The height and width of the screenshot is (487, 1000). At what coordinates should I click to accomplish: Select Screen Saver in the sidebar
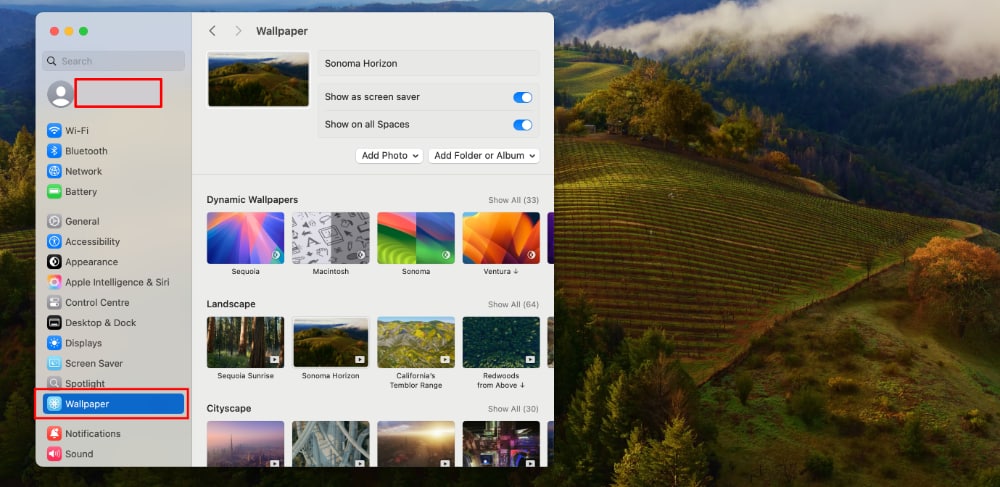114,363
